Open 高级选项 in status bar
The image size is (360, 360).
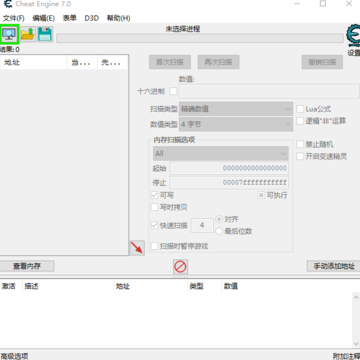click(14, 356)
